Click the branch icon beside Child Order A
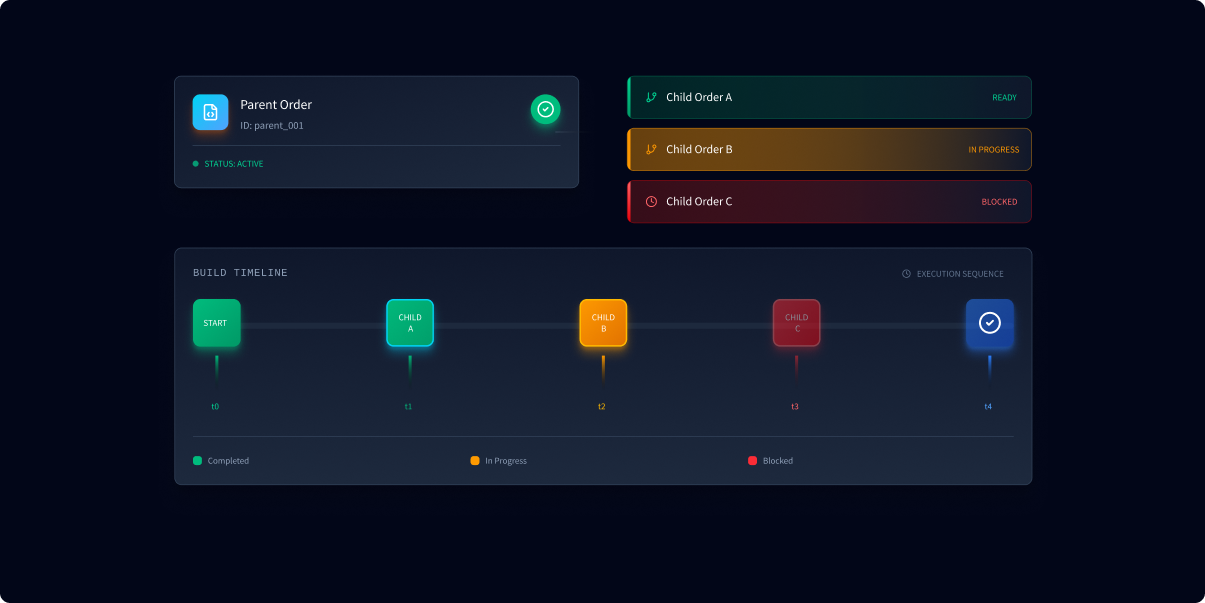Image resolution: width=1205 pixels, height=603 pixels. (651, 97)
